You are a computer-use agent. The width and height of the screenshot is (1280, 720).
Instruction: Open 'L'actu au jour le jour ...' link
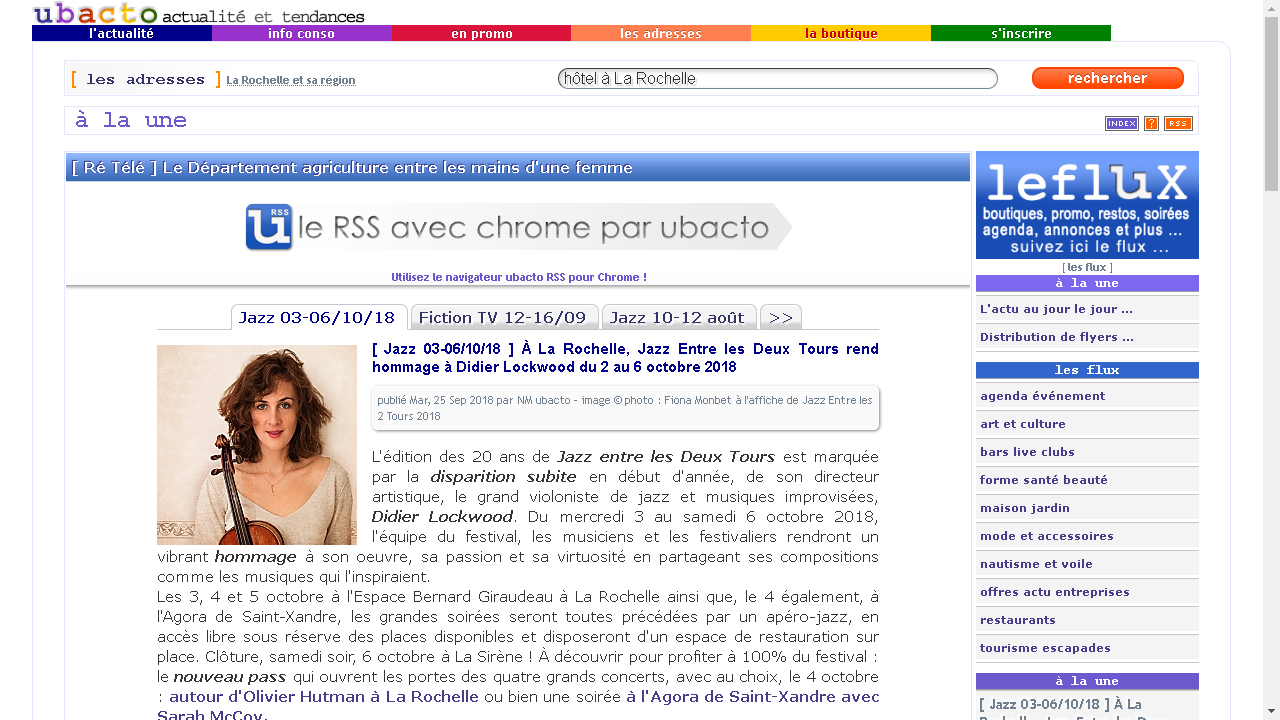click(x=1087, y=309)
